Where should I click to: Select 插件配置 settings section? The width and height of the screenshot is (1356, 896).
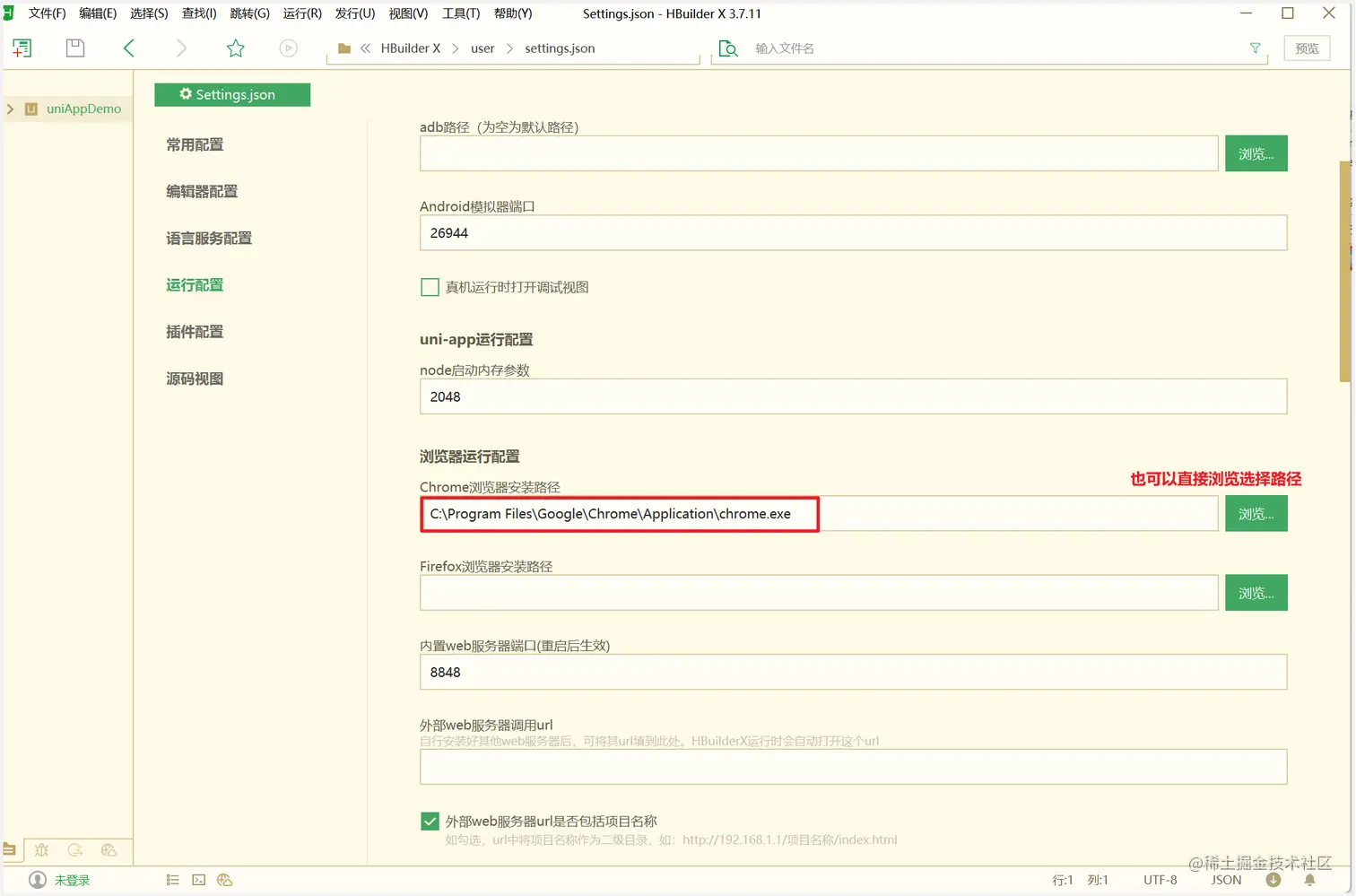tap(195, 331)
